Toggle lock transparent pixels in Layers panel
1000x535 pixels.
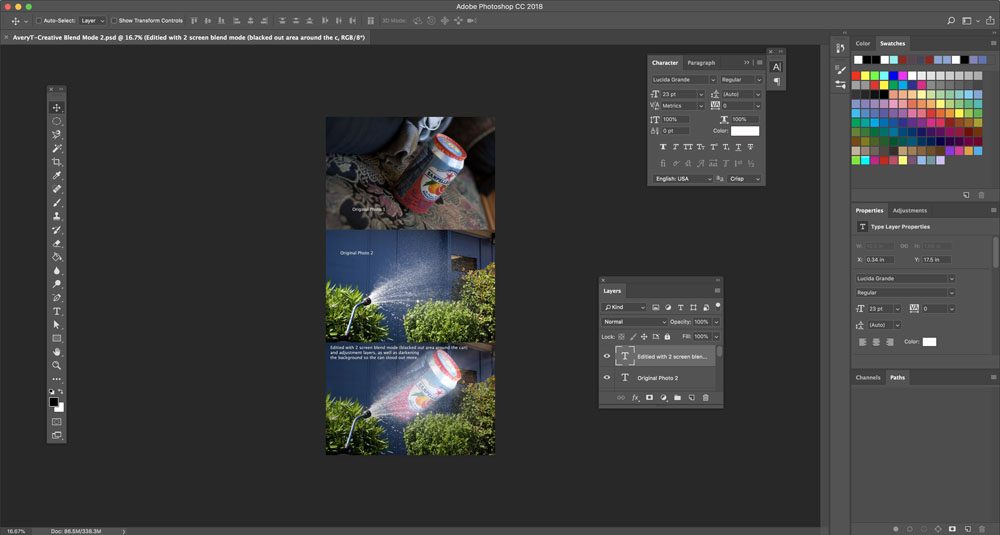621,337
